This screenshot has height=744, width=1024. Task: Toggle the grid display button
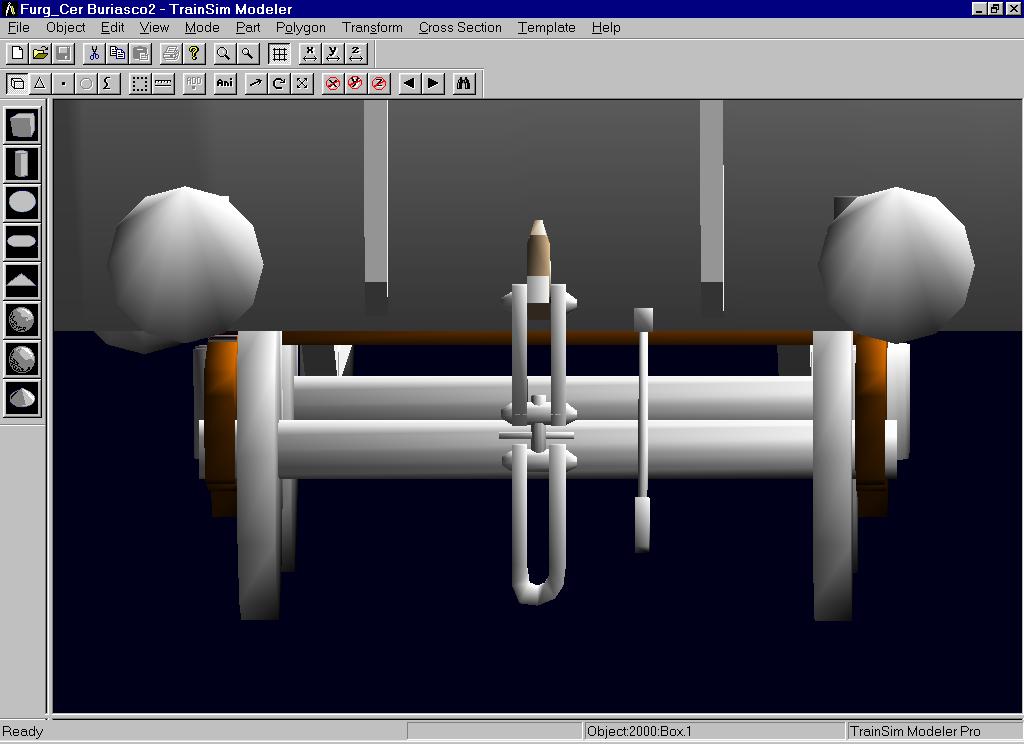(280, 53)
